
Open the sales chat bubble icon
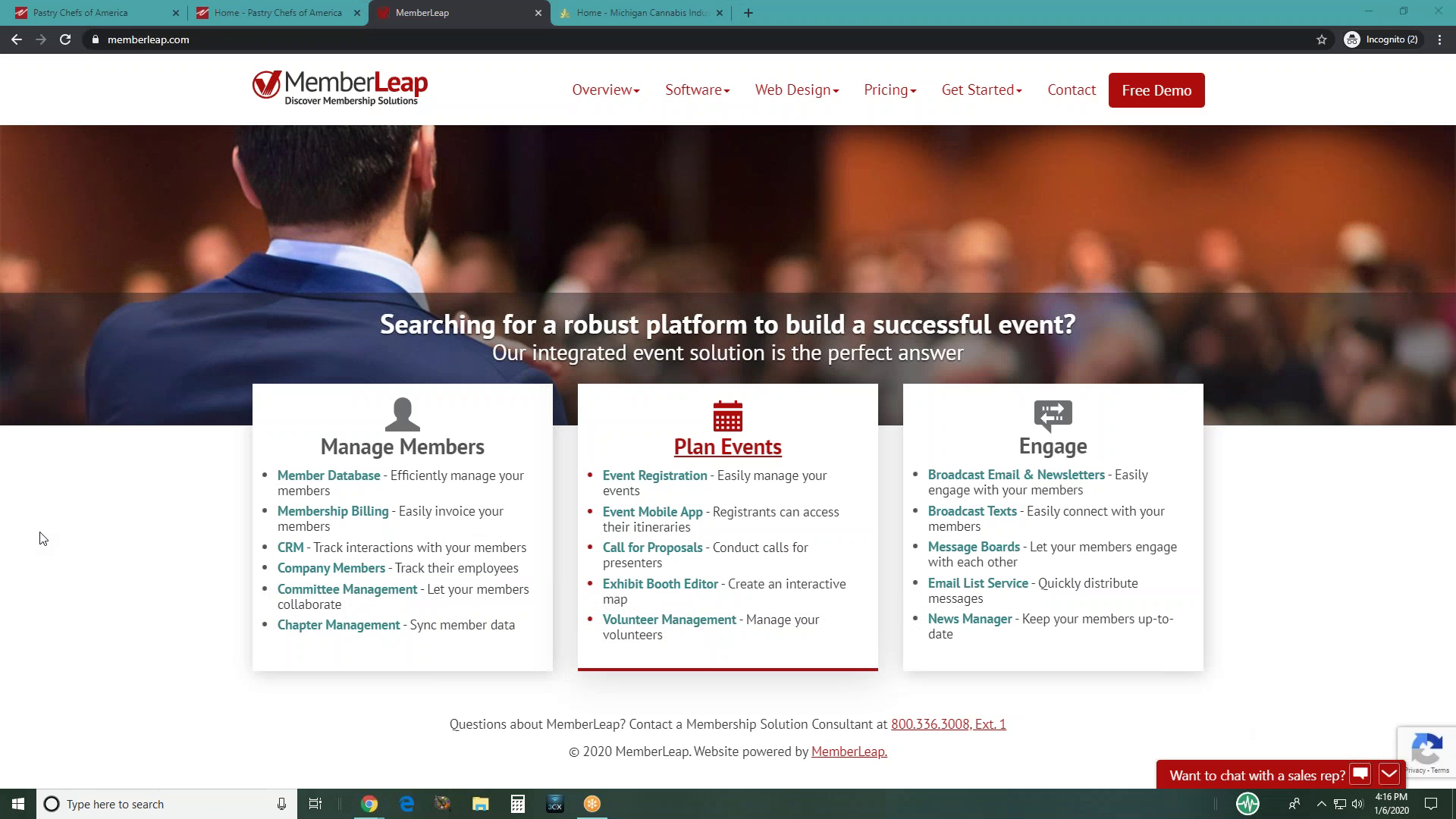coord(1360,774)
